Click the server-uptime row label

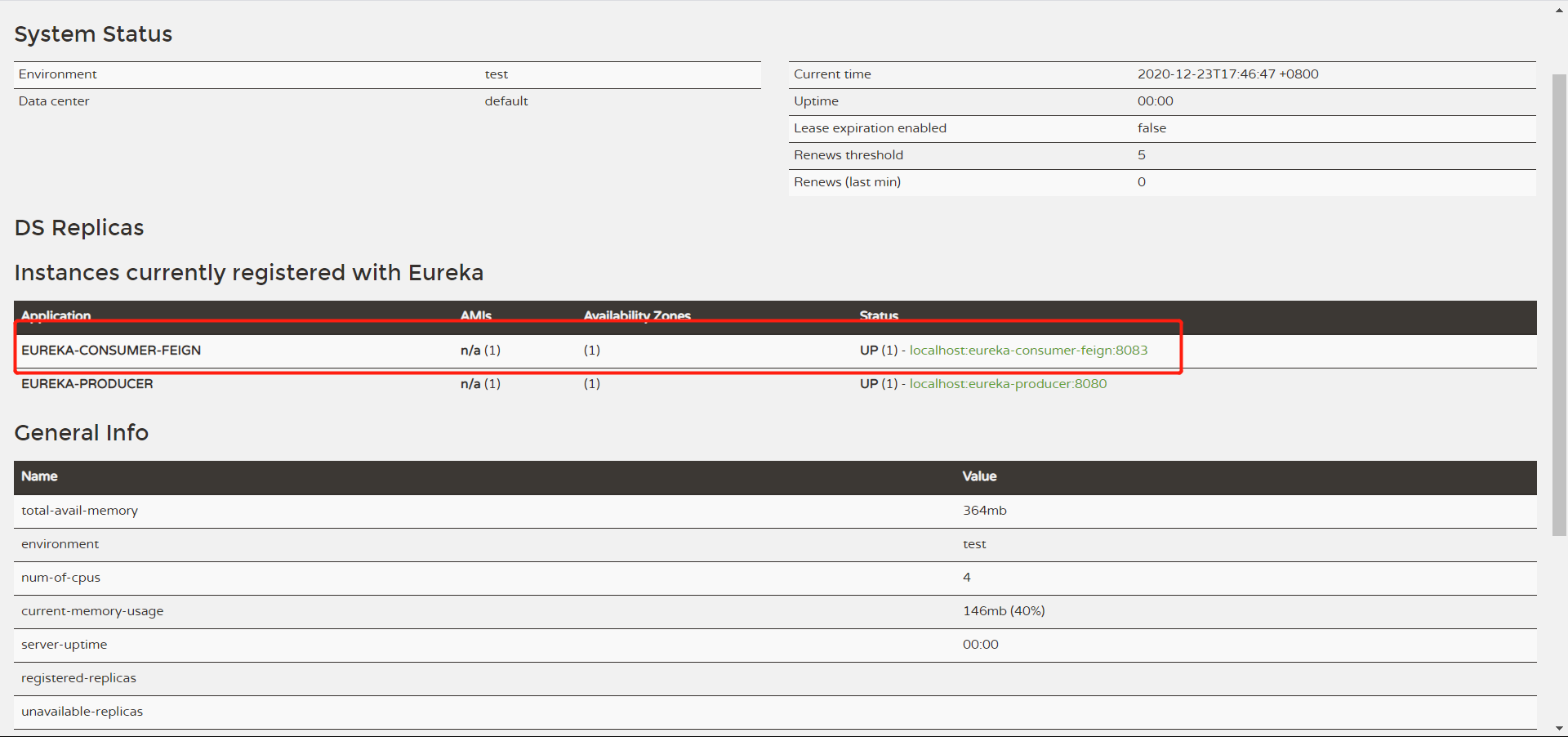coord(64,644)
